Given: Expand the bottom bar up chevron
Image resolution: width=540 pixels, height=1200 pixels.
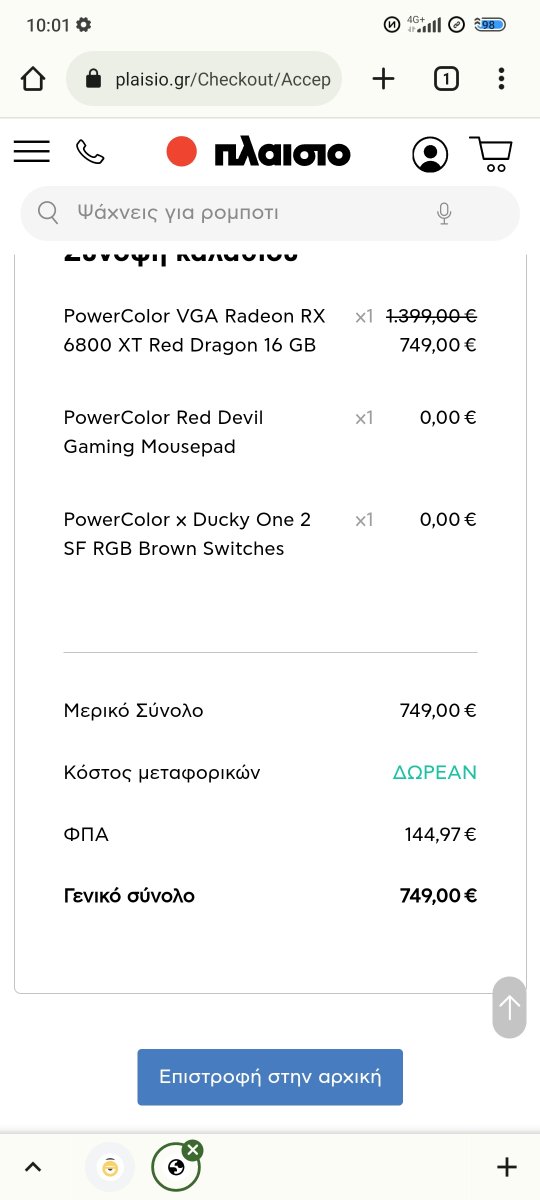Looking at the screenshot, I should (x=33, y=1167).
